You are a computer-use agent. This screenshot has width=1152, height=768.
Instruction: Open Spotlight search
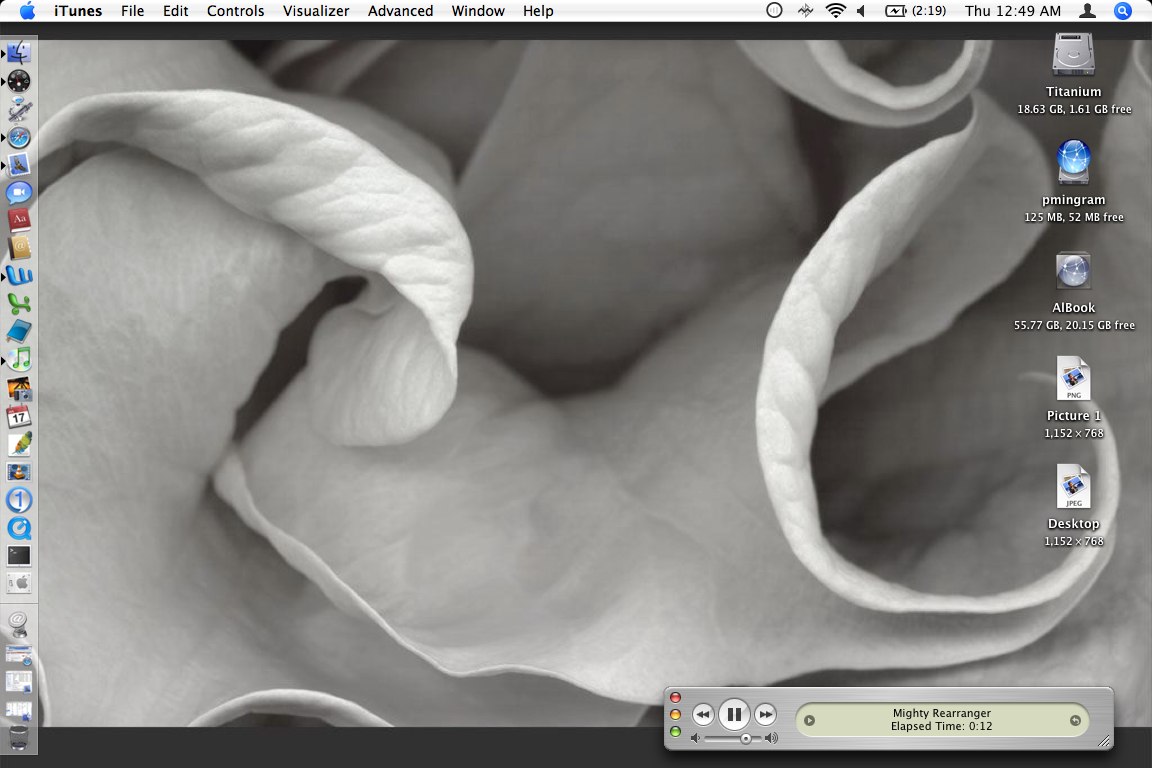coord(1123,11)
